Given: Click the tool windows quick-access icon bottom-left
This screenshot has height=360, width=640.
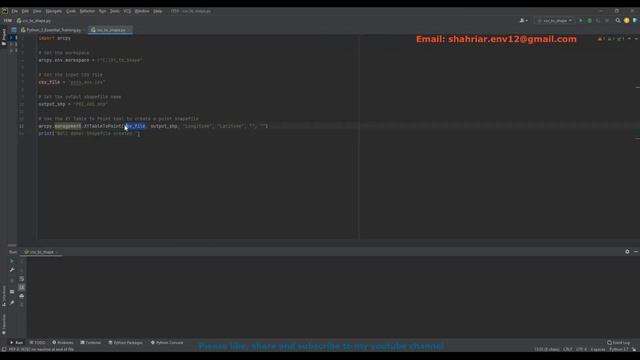Looking at the screenshot, I should coord(4,349).
